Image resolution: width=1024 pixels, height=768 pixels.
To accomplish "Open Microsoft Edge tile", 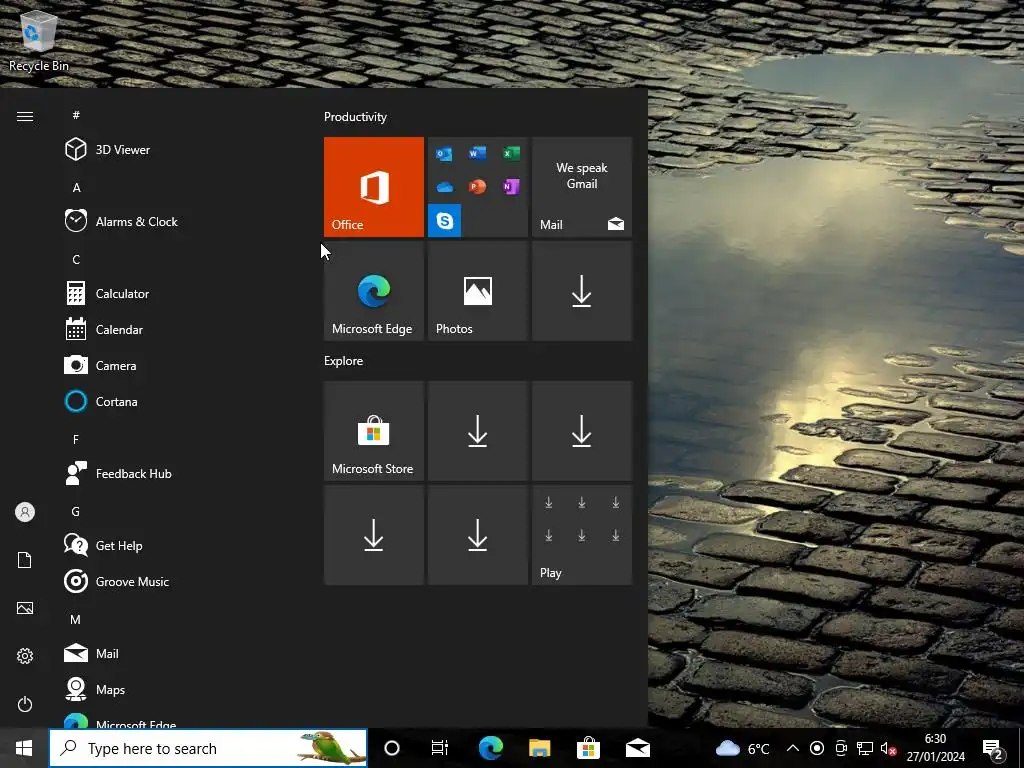I will [x=374, y=291].
